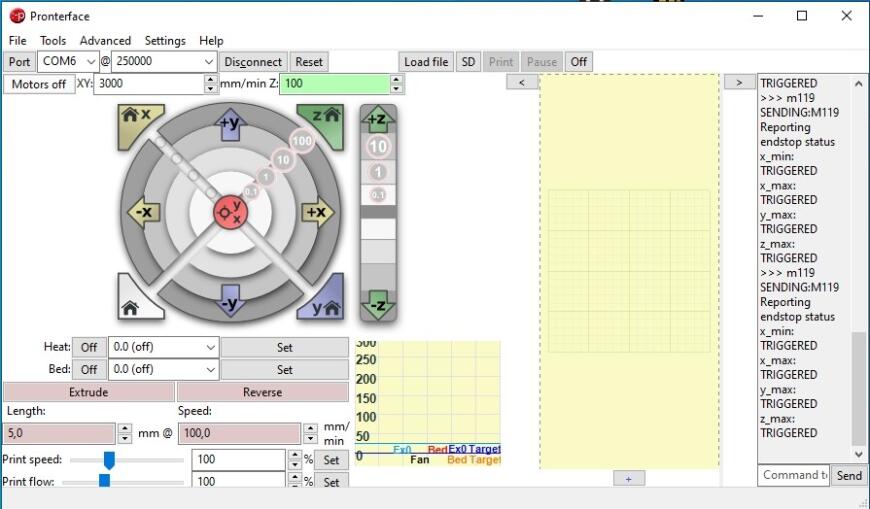Select Z jog step 0.1
This screenshot has width=870, height=509.
click(378, 195)
